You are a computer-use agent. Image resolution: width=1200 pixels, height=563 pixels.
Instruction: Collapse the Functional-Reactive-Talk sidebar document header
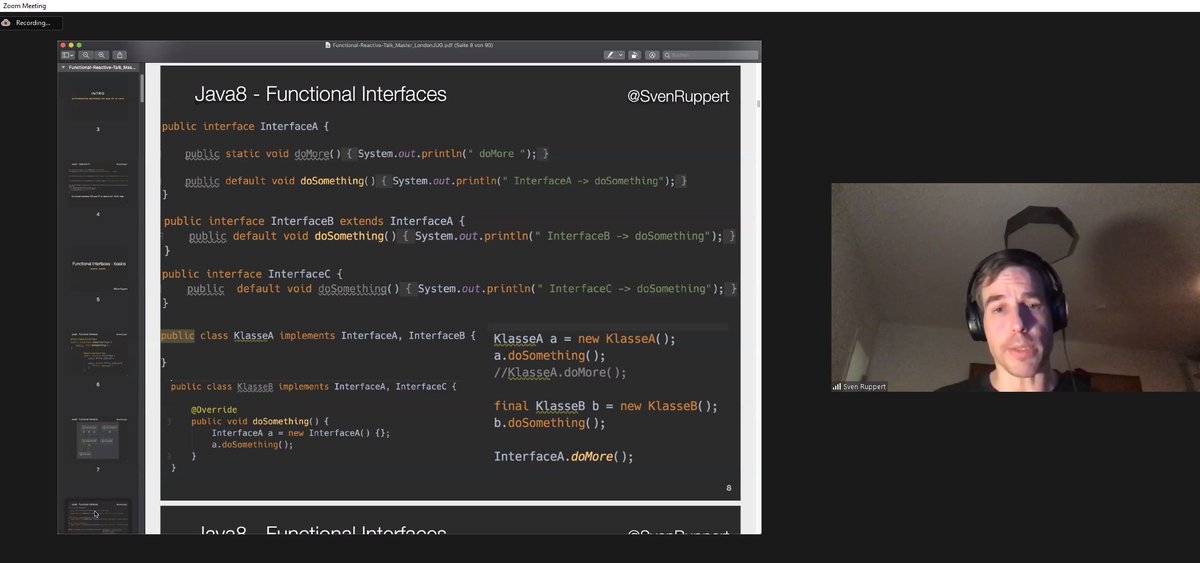pos(63,67)
